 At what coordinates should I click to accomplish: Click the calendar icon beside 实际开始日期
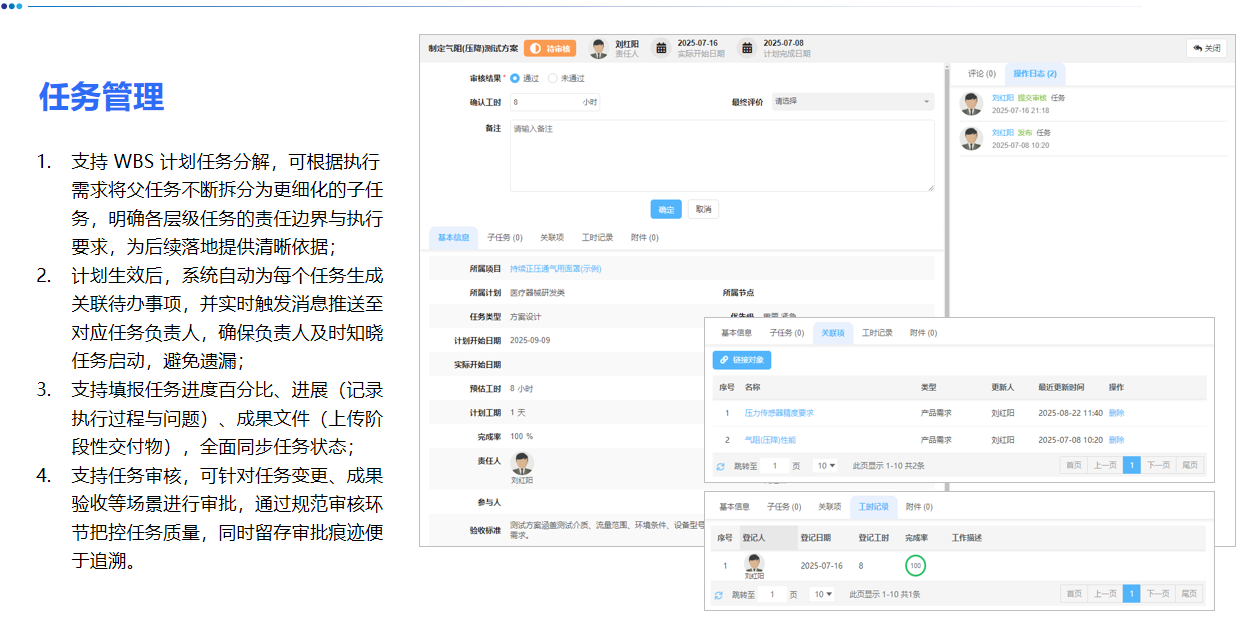(661, 48)
